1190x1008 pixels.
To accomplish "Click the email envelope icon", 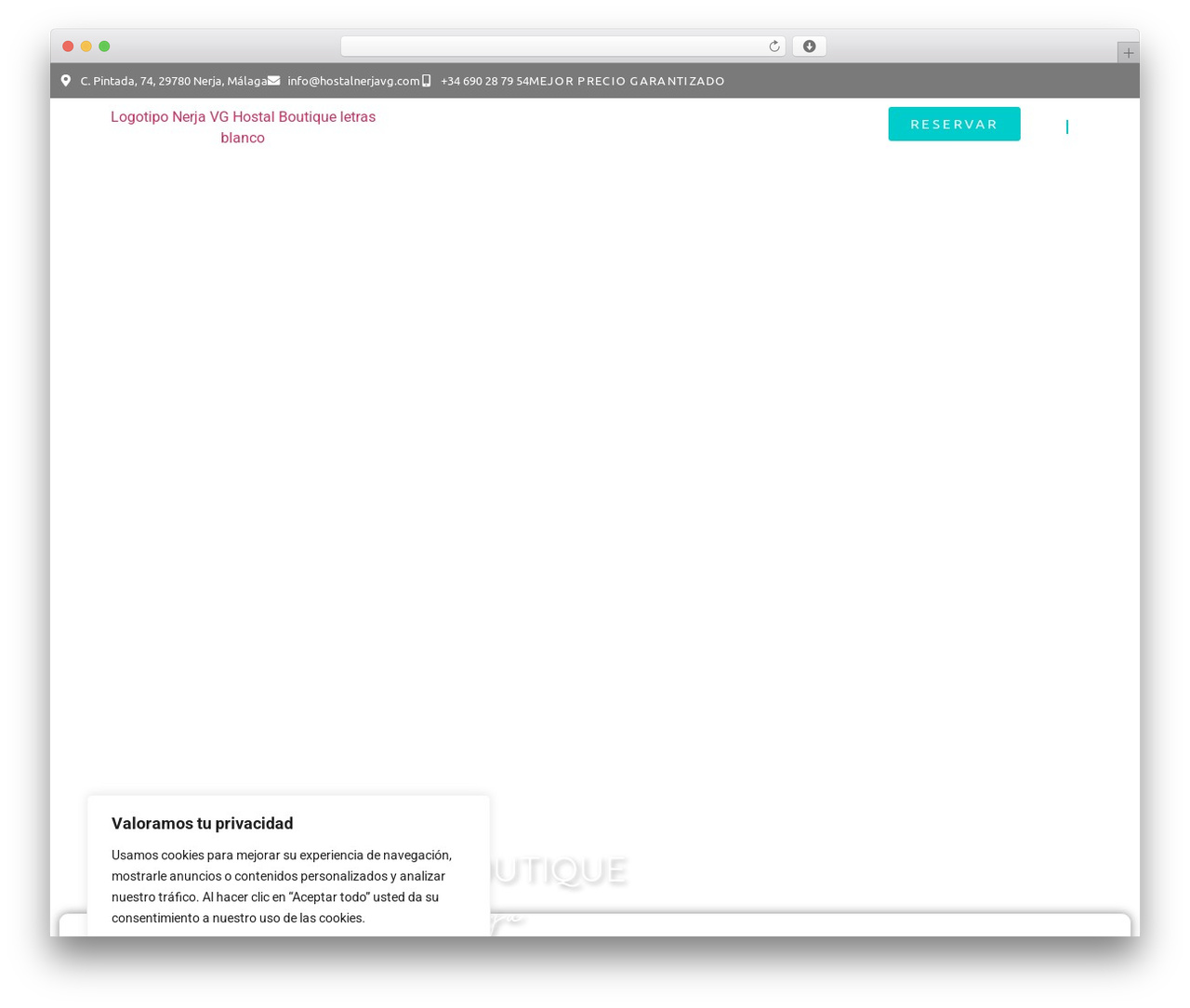I will point(274,81).
